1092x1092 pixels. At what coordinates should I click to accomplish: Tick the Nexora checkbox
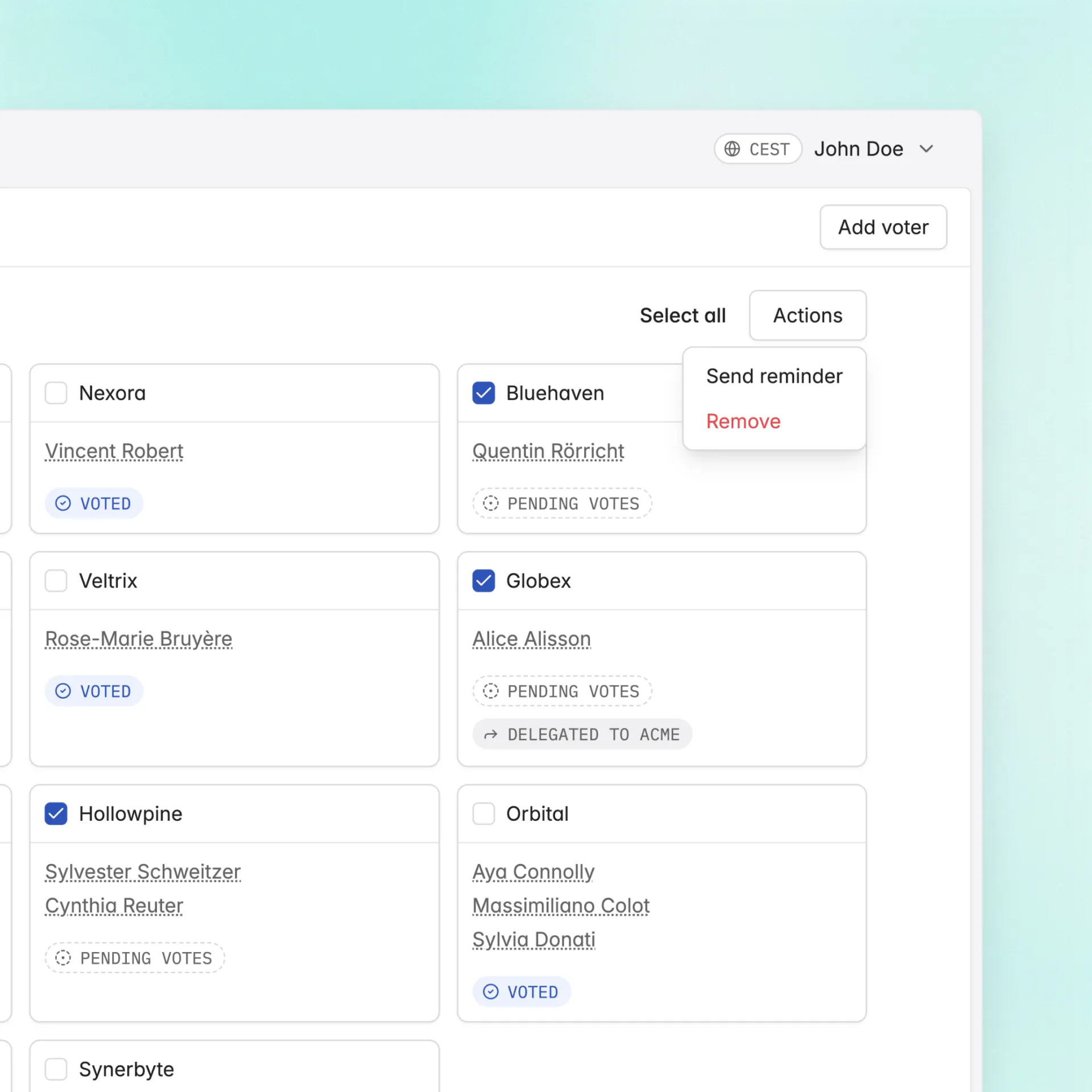pyautogui.click(x=56, y=393)
